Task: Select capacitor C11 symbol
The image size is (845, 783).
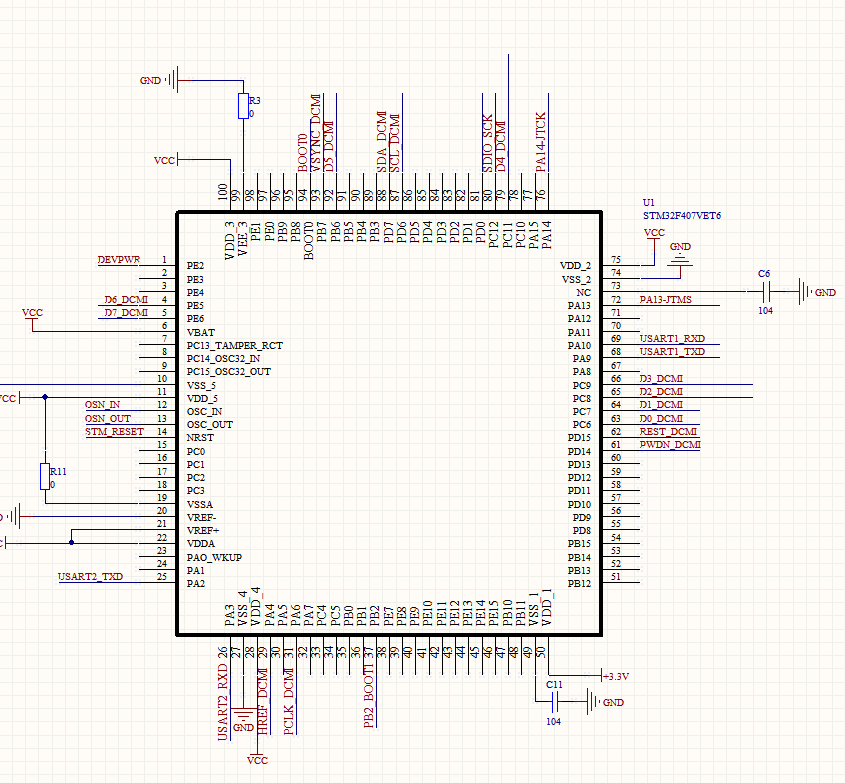Action: click(556, 702)
